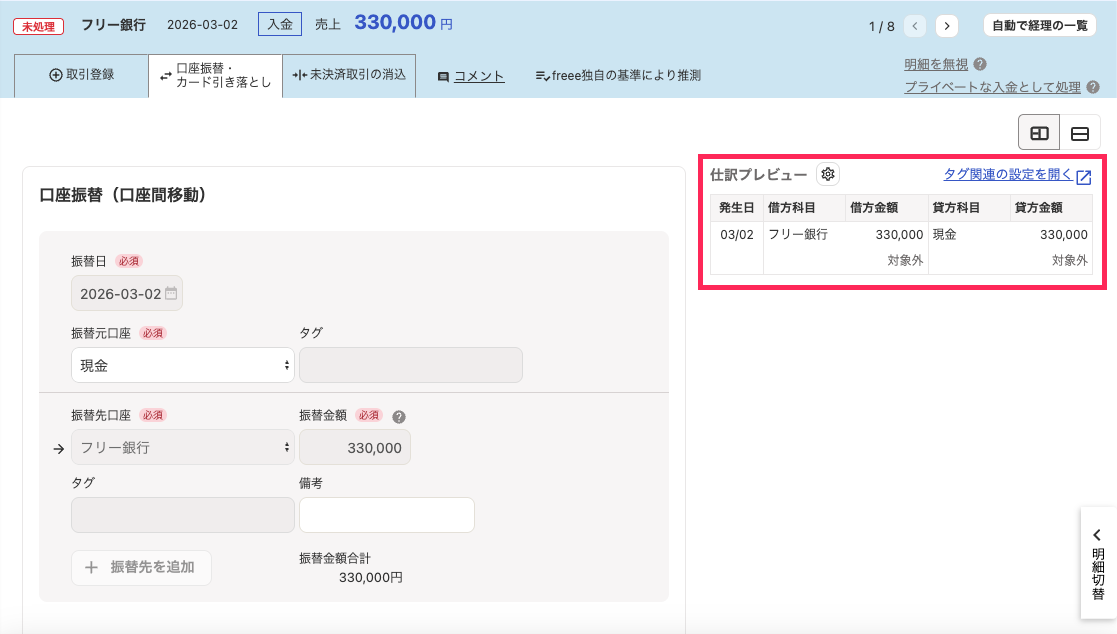Open help icon next to 振替金額
The width and height of the screenshot is (1117, 634).
pyautogui.click(x=399, y=417)
